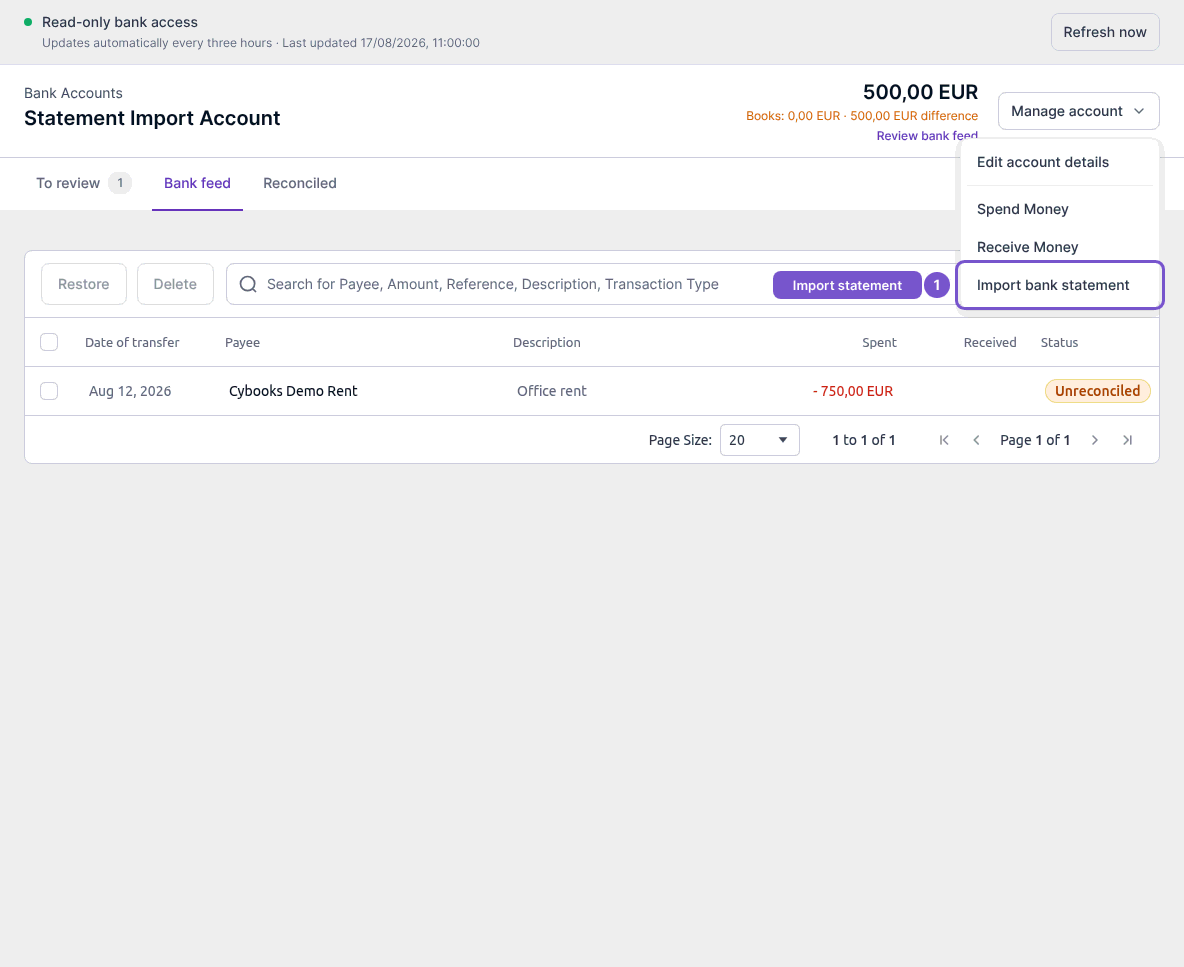Screen dimensions: 1184x967
Task: Click the Statement Import Account title
Action: (x=152, y=118)
